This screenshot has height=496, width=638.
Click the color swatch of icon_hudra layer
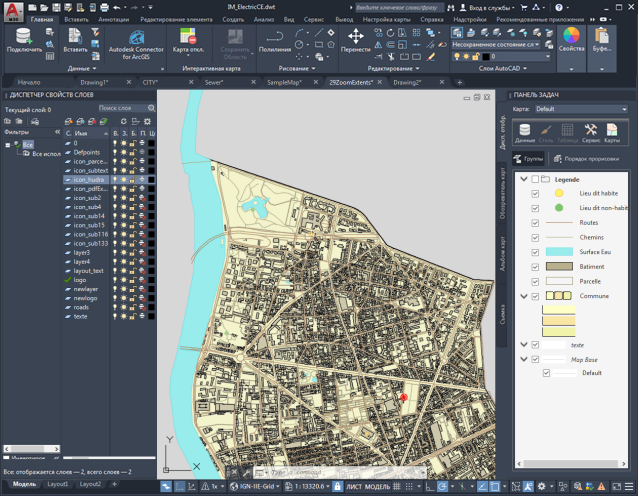point(151,180)
